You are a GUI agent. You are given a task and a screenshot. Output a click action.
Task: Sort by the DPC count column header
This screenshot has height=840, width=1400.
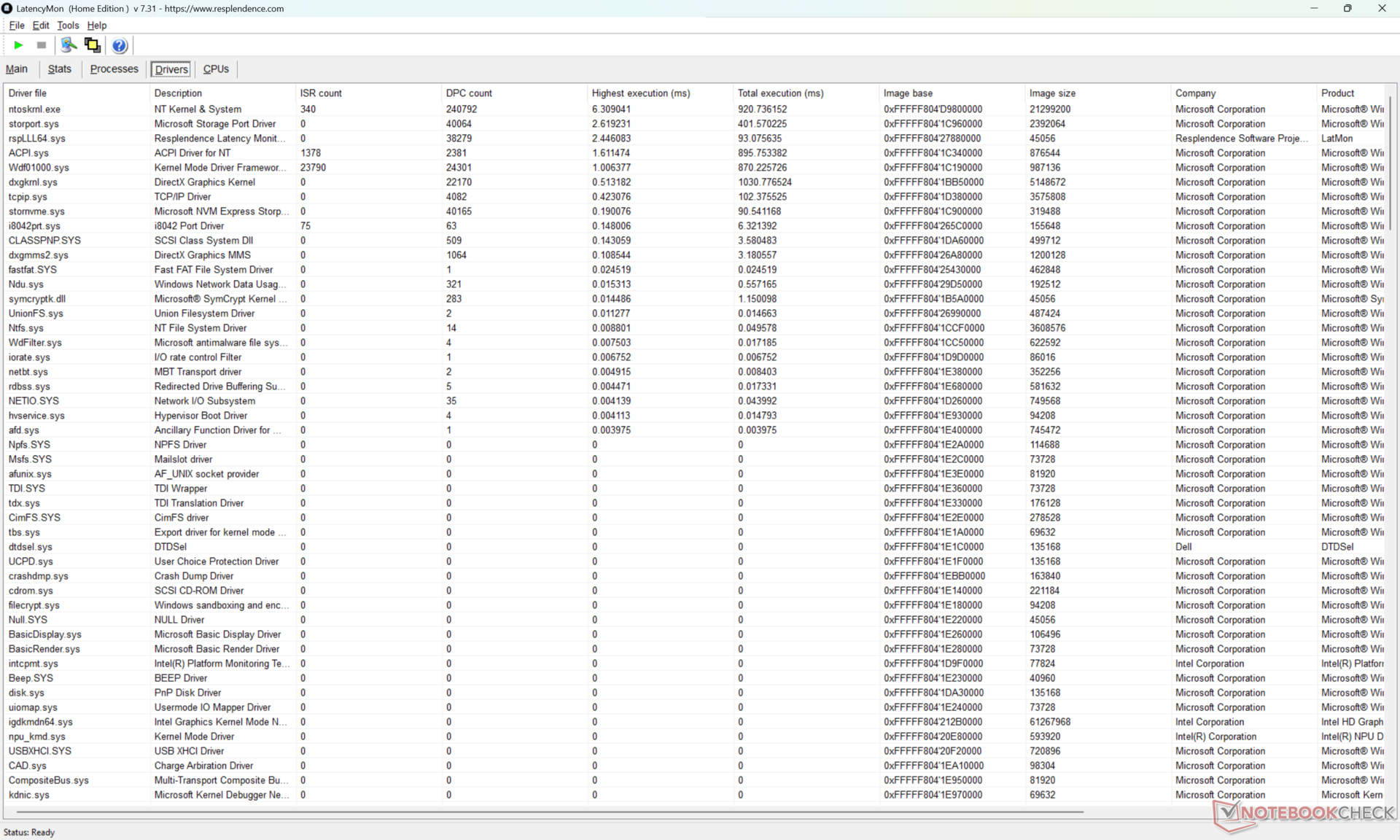pos(514,93)
